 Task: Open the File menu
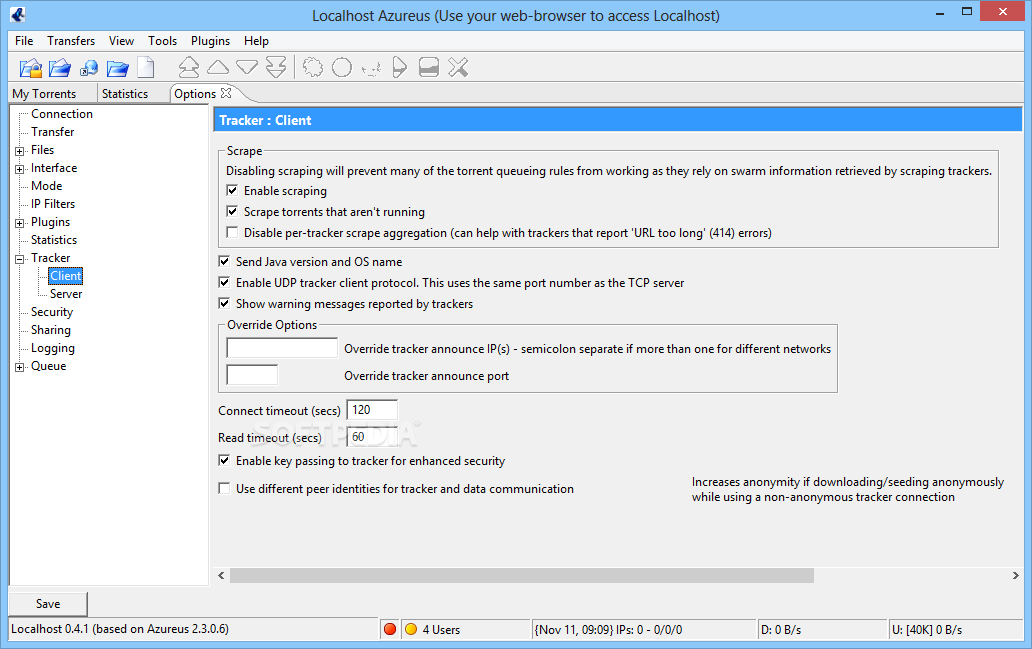pos(24,41)
